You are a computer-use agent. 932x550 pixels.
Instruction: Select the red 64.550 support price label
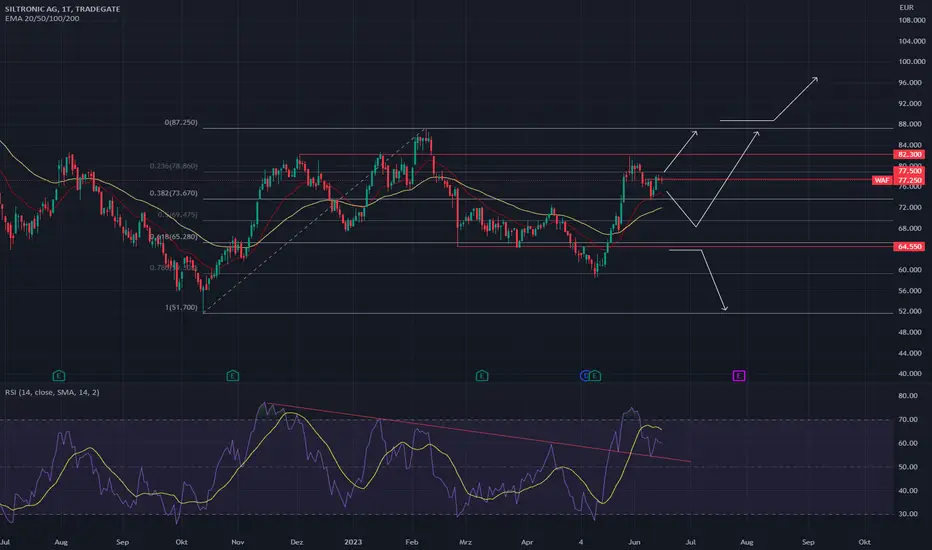point(909,246)
